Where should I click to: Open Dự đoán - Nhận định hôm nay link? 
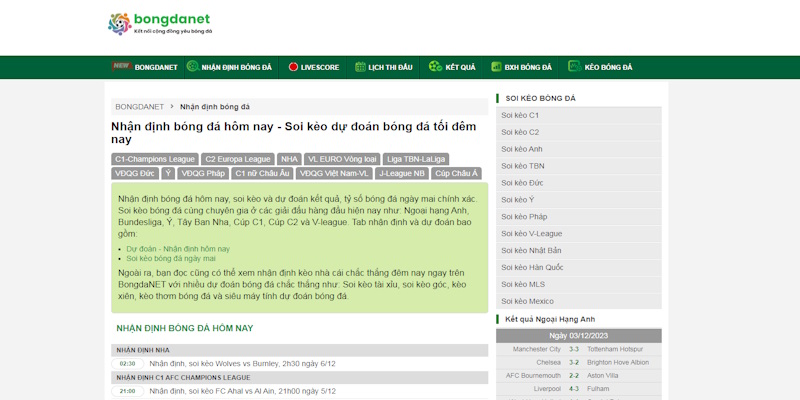(x=178, y=249)
